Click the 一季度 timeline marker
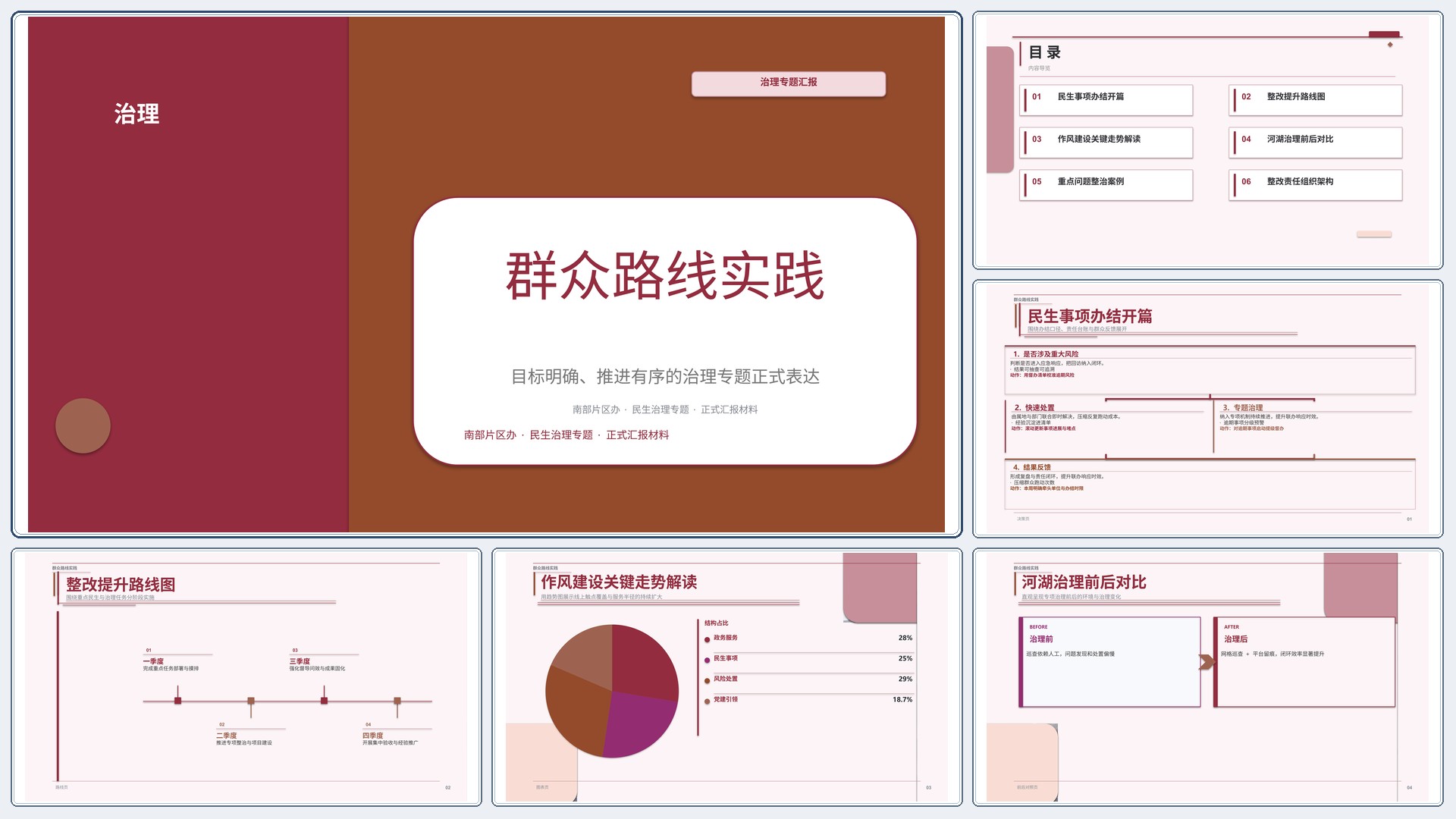The height and width of the screenshot is (819, 1456). (x=177, y=701)
